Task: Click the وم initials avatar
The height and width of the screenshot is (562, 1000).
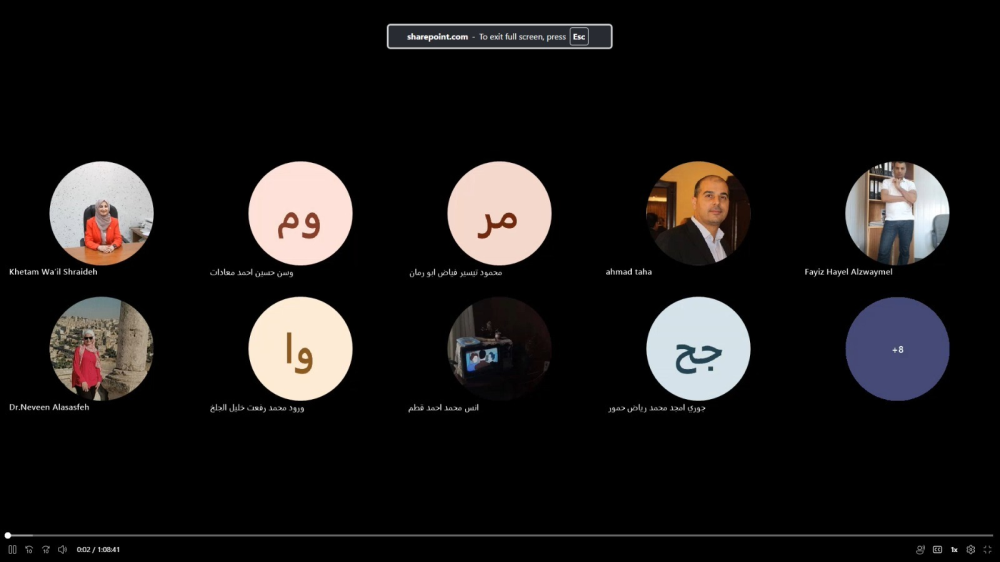Action: pyautogui.click(x=300, y=213)
